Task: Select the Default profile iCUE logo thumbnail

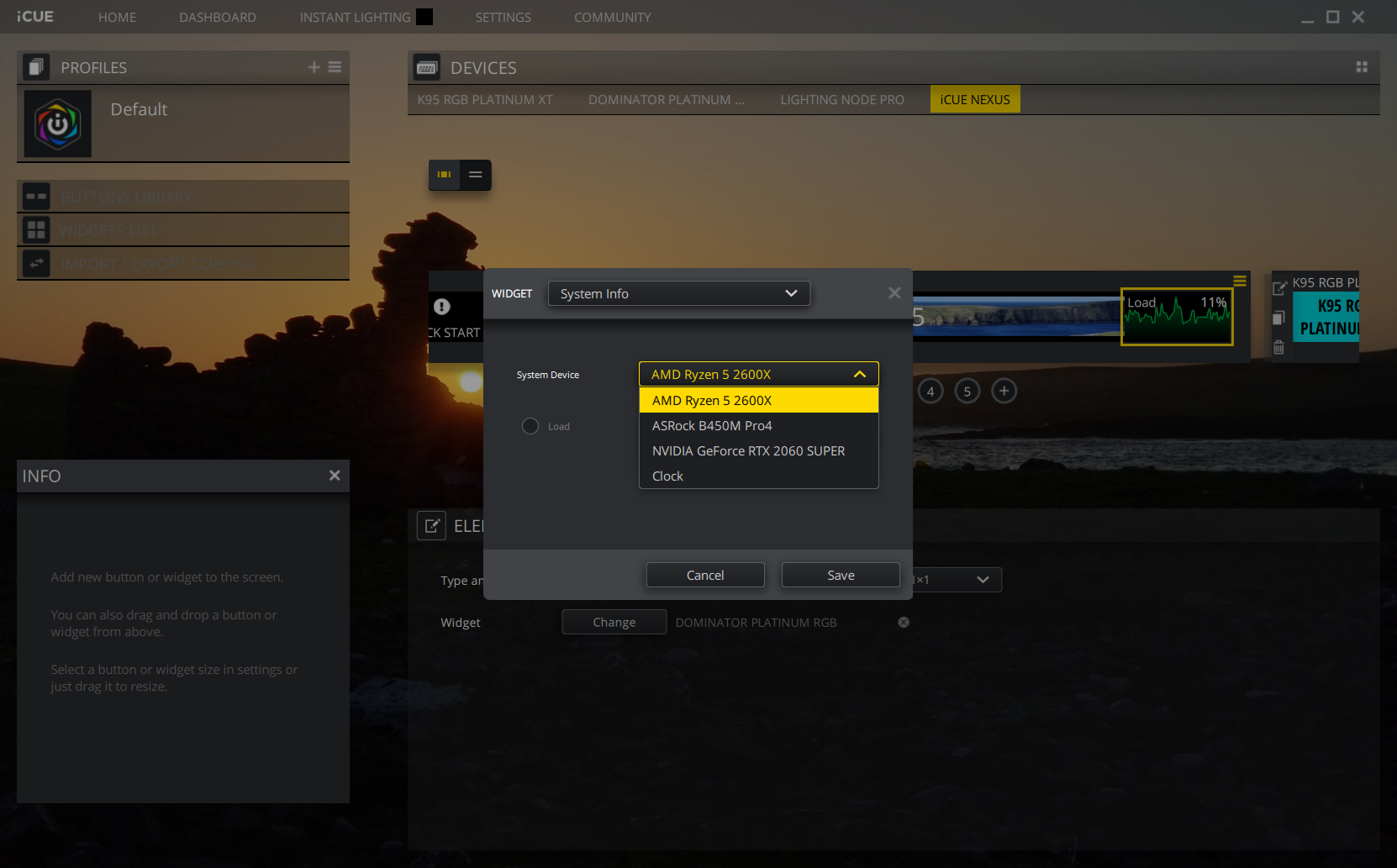Action: pos(57,124)
